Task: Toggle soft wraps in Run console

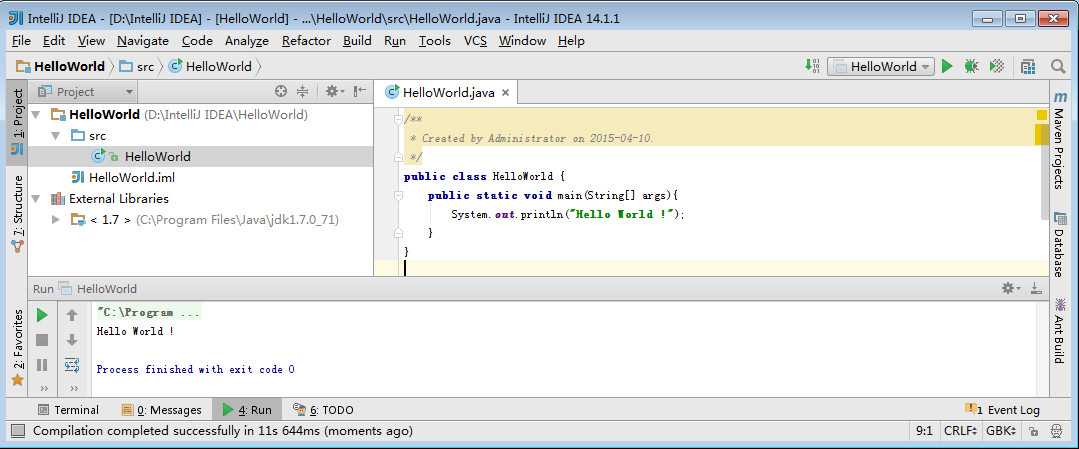Action: point(72,365)
